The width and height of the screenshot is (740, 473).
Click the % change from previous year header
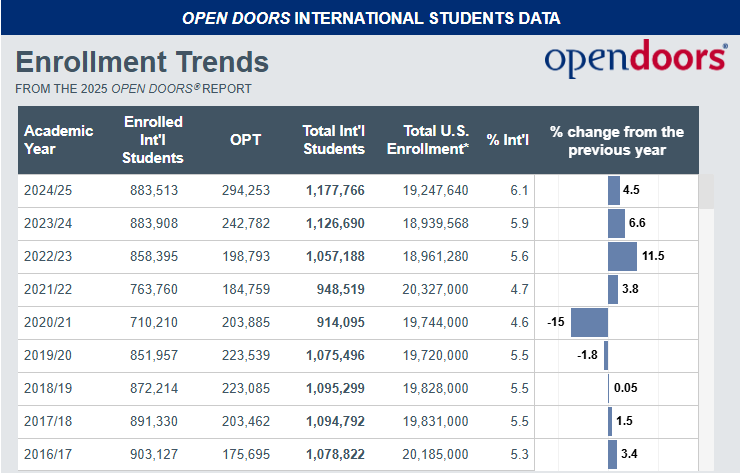[x=617, y=140]
